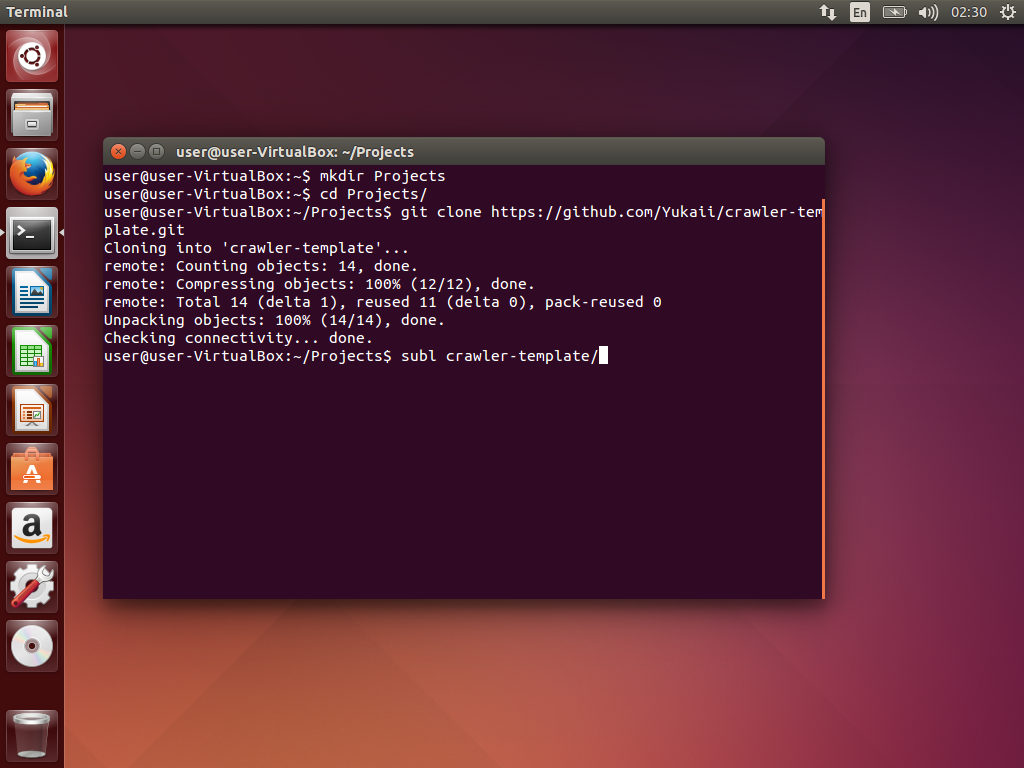Image resolution: width=1024 pixels, height=768 pixels.
Task: Maximize the terminal window
Action: pyautogui.click(x=156, y=152)
